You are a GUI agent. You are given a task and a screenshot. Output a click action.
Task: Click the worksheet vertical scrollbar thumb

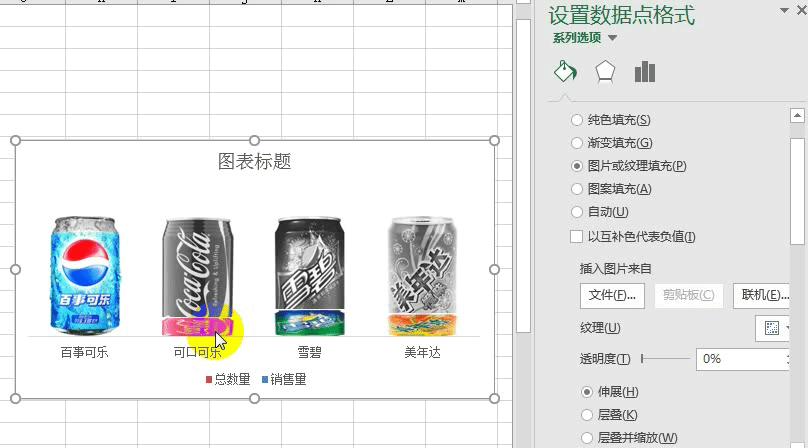click(x=523, y=175)
